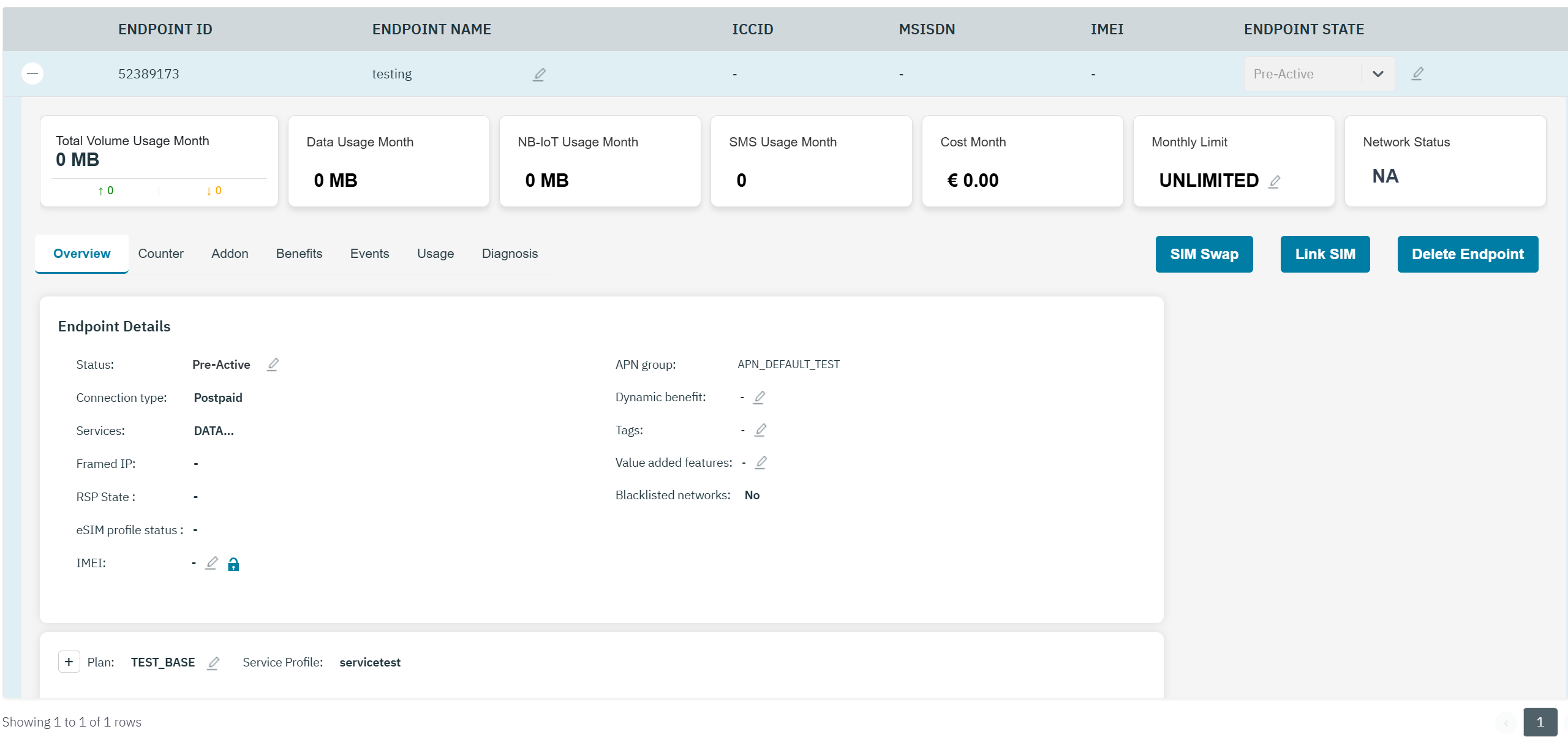Click the SIM Swap button
The height and width of the screenshot is (740, 1568).
1204,254
